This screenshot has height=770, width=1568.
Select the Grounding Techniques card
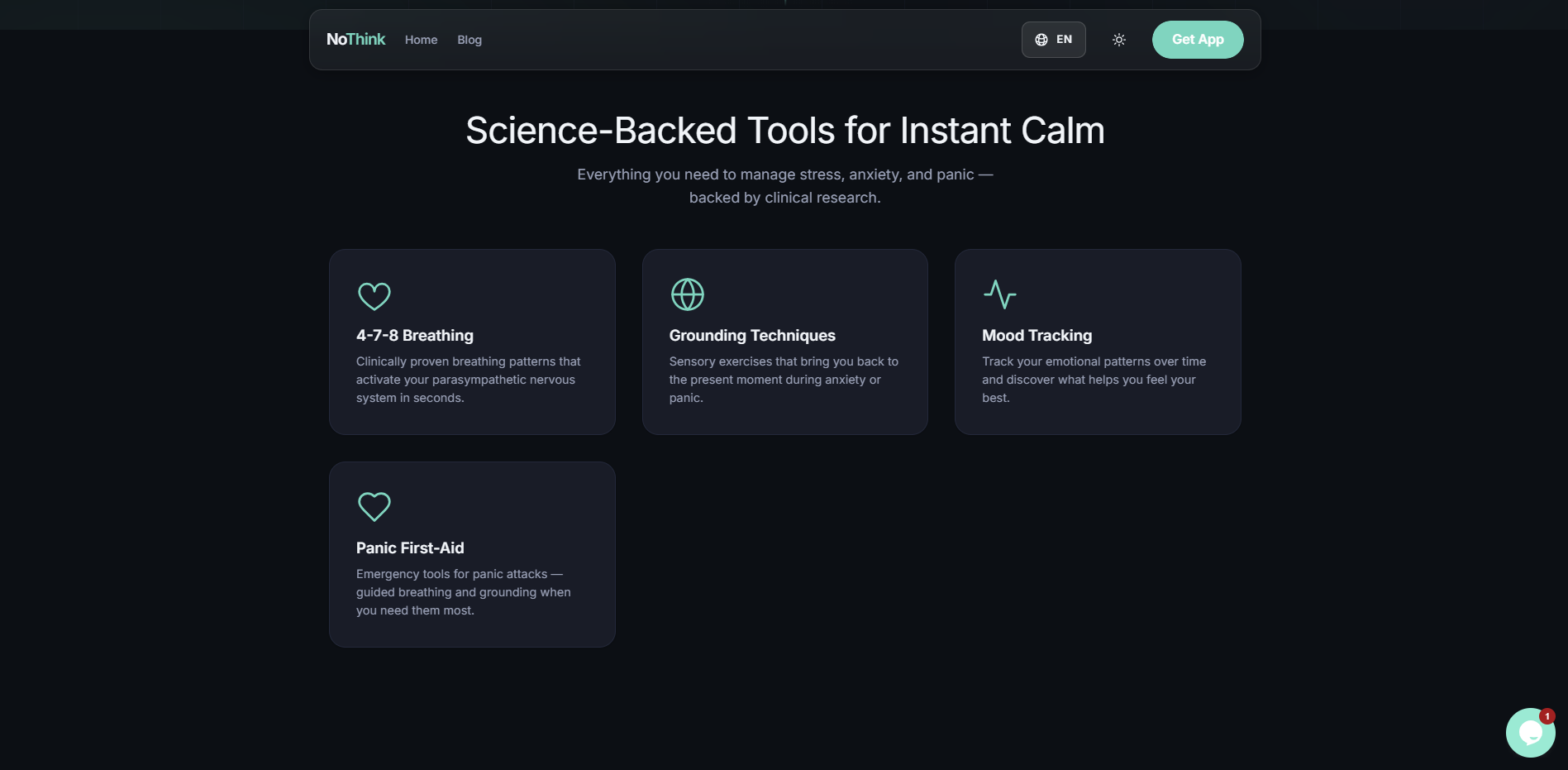(x=784, y=342)
